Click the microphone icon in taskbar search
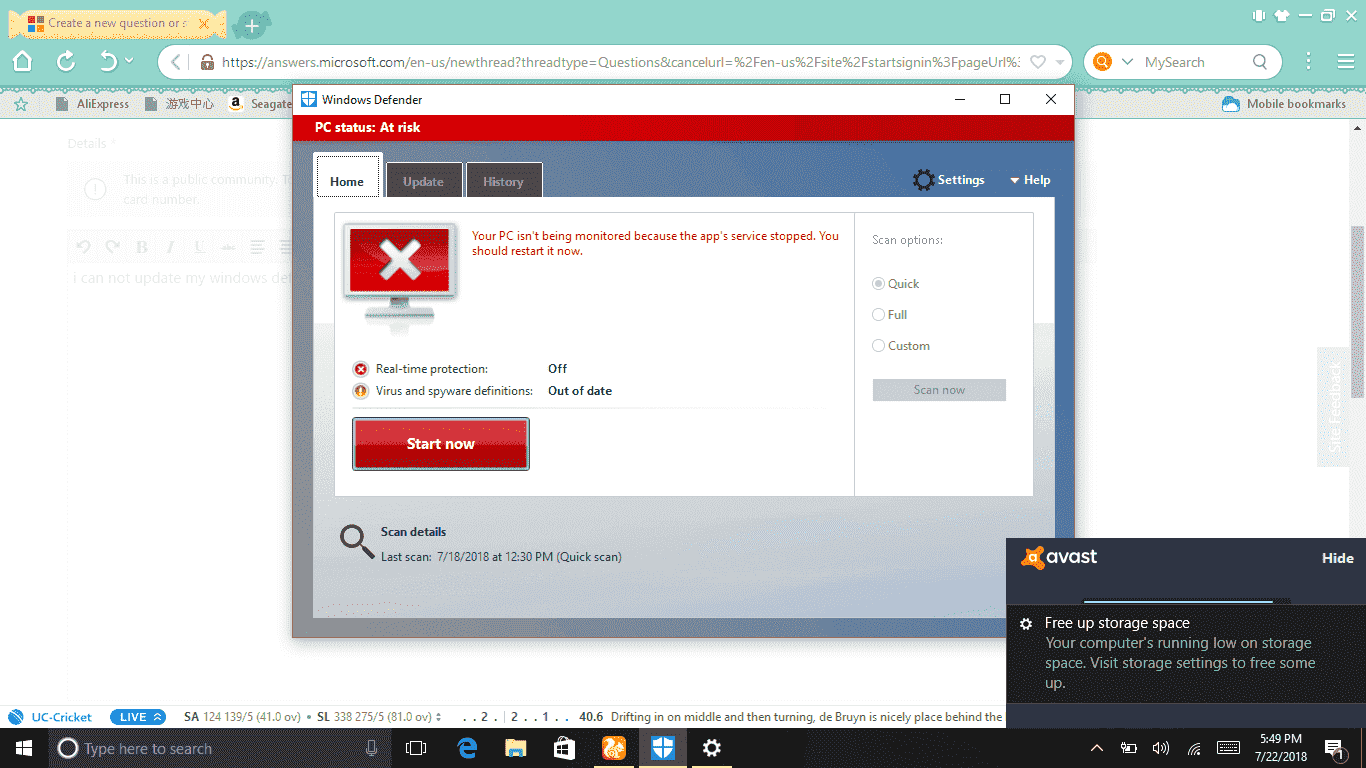1366x768 pixels. coord(372,748)
